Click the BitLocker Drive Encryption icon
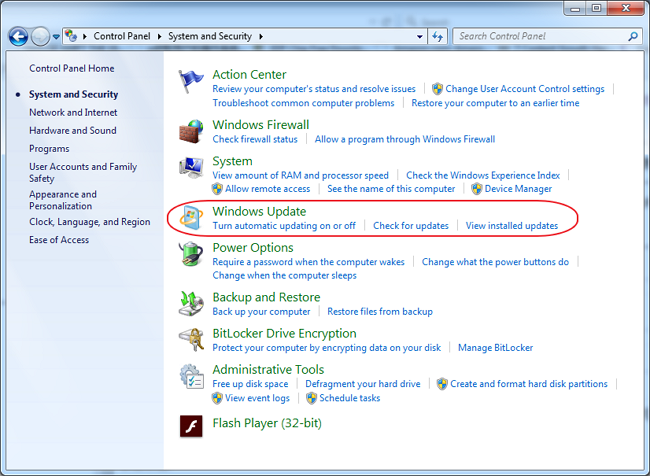650x476 pixels. pos(191,340)
